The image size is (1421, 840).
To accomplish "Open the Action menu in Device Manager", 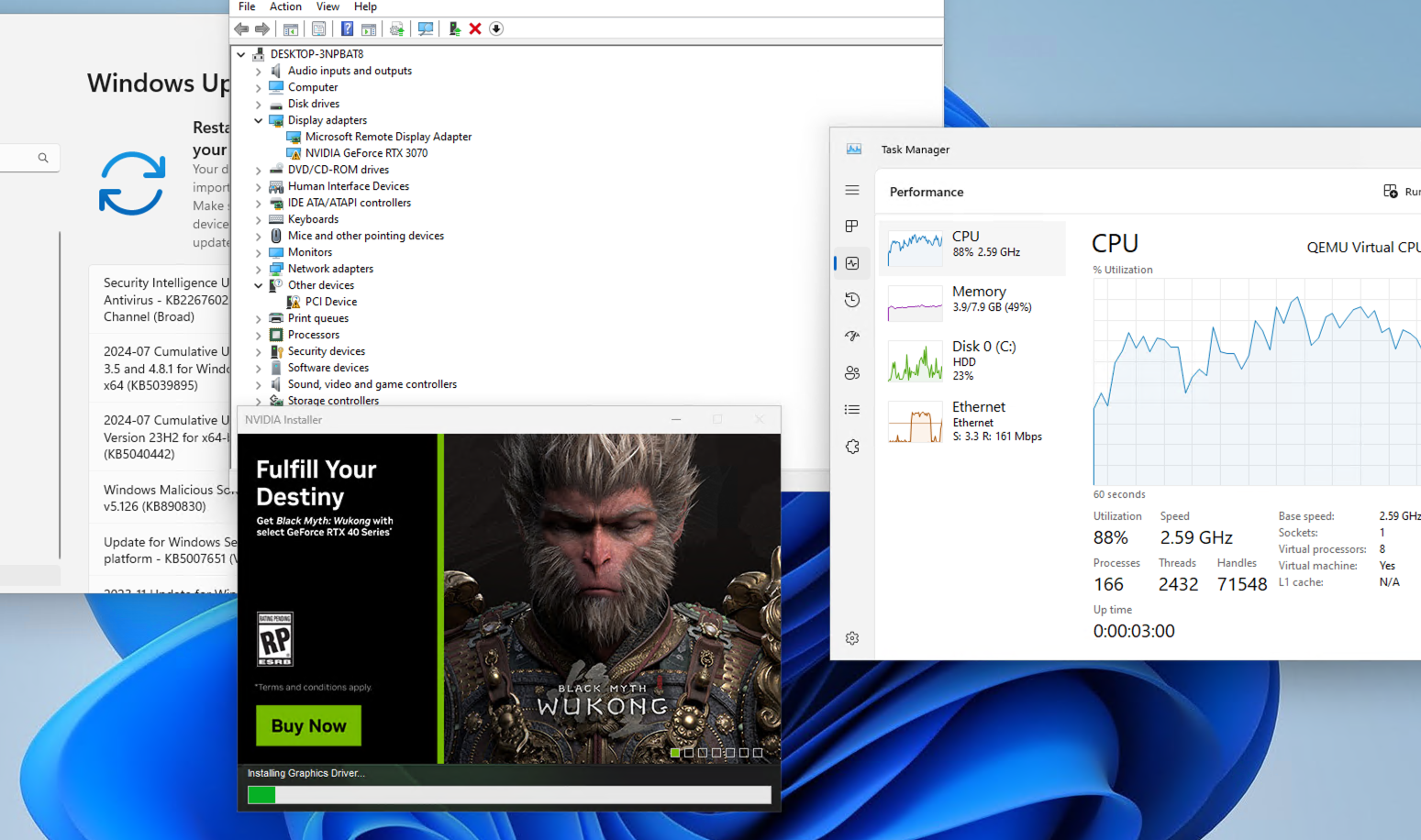I will pos(285,6).
